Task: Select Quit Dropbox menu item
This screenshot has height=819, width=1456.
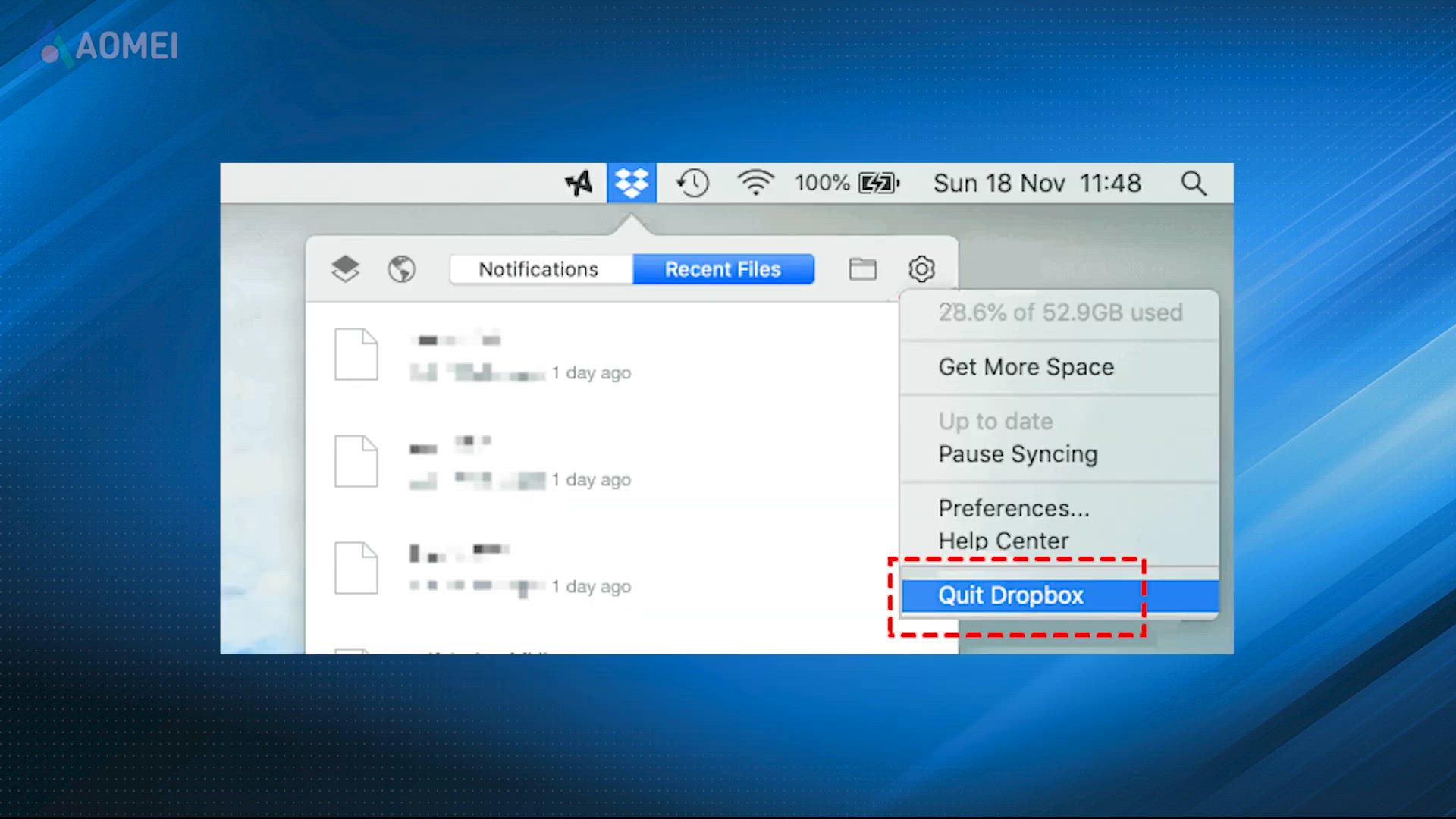Action: tap(1059, 596)
